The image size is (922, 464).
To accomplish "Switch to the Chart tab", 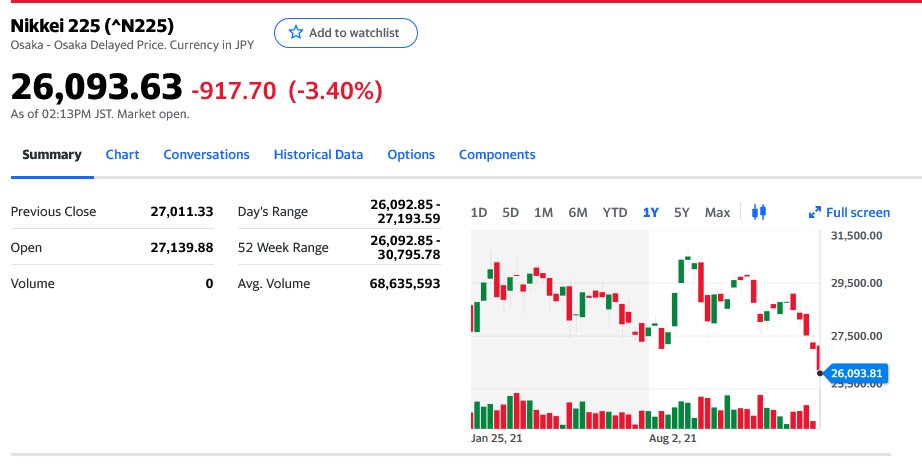I will [x=122, y=155].
